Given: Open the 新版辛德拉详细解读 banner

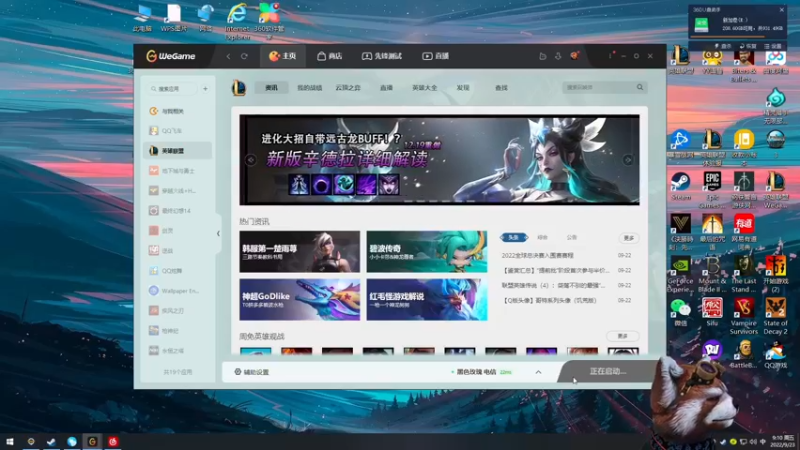Looking at the screenshot, I should (x=439, y=160).
